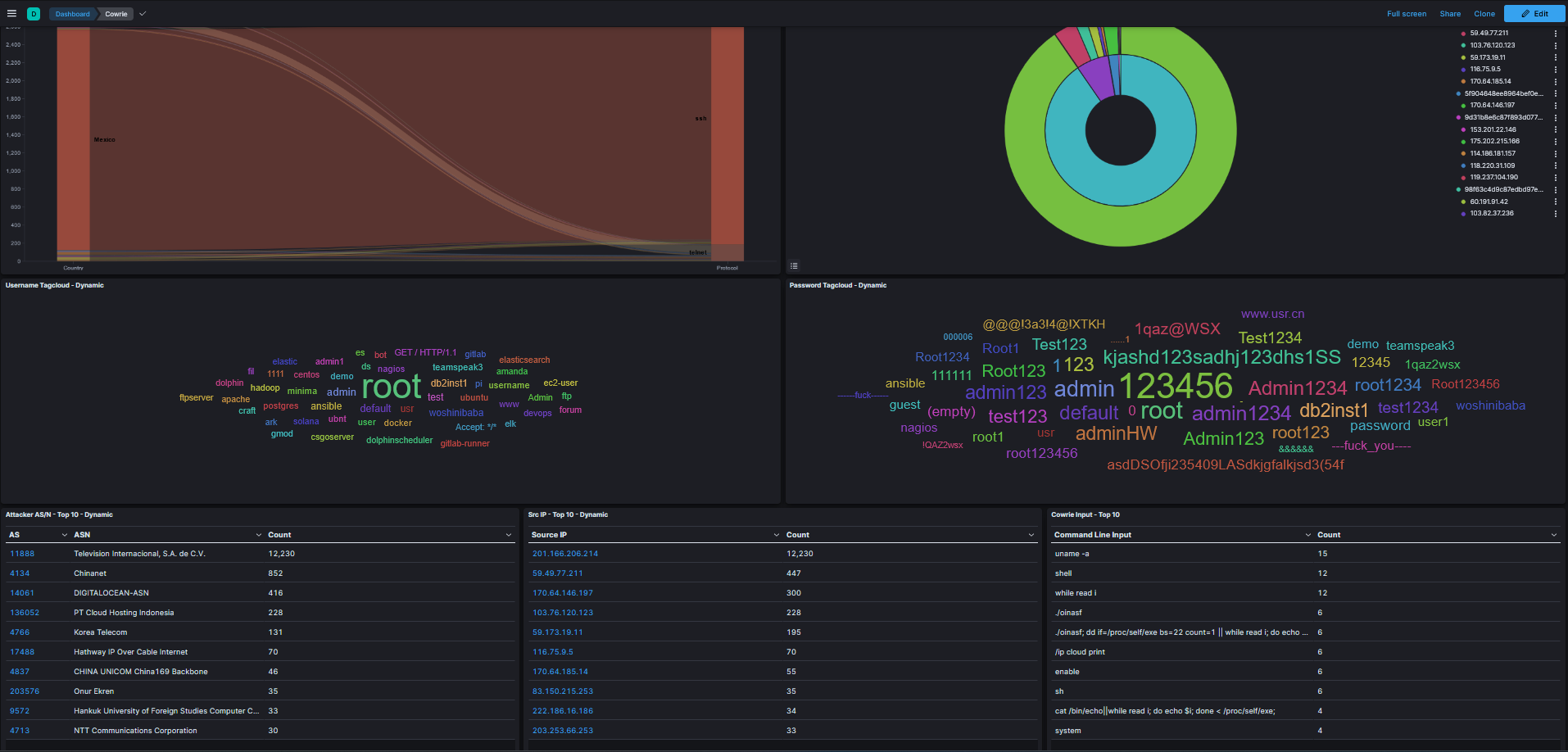Open Source IP column header dropdown
The width and height of the screenshot is (1568, 752).
(777, 535)
